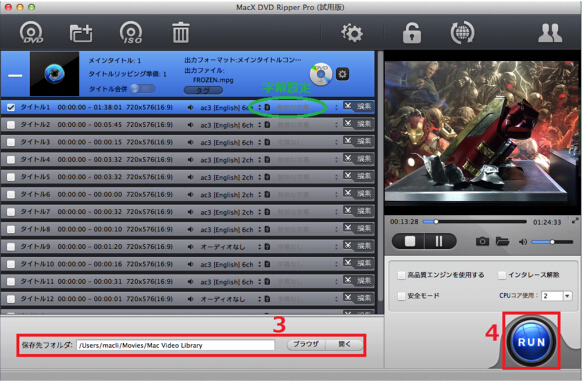582x382 pixels.
Task: Toggle the タイトル合併 merge switch
Action: (x=142, y=89)
